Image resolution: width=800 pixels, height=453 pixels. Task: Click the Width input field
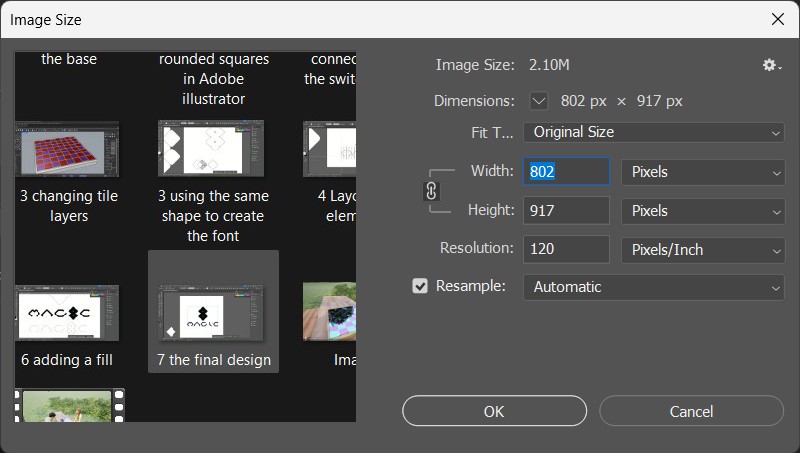[x=566, y=172]
